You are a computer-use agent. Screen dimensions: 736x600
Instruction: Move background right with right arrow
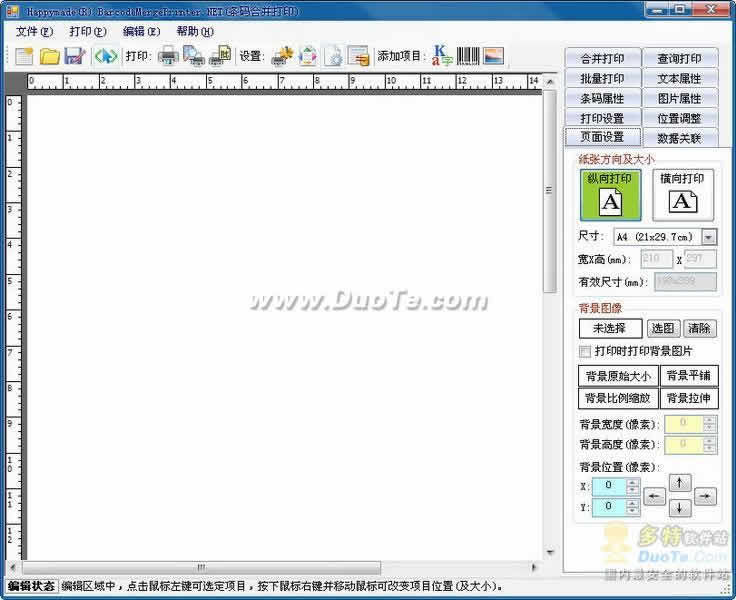click(705, 496)
